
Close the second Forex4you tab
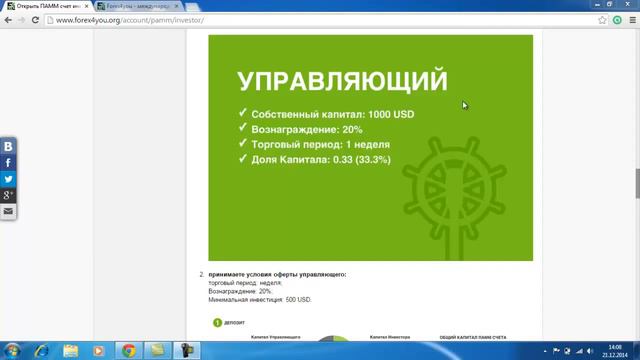[x=176, y=6]
